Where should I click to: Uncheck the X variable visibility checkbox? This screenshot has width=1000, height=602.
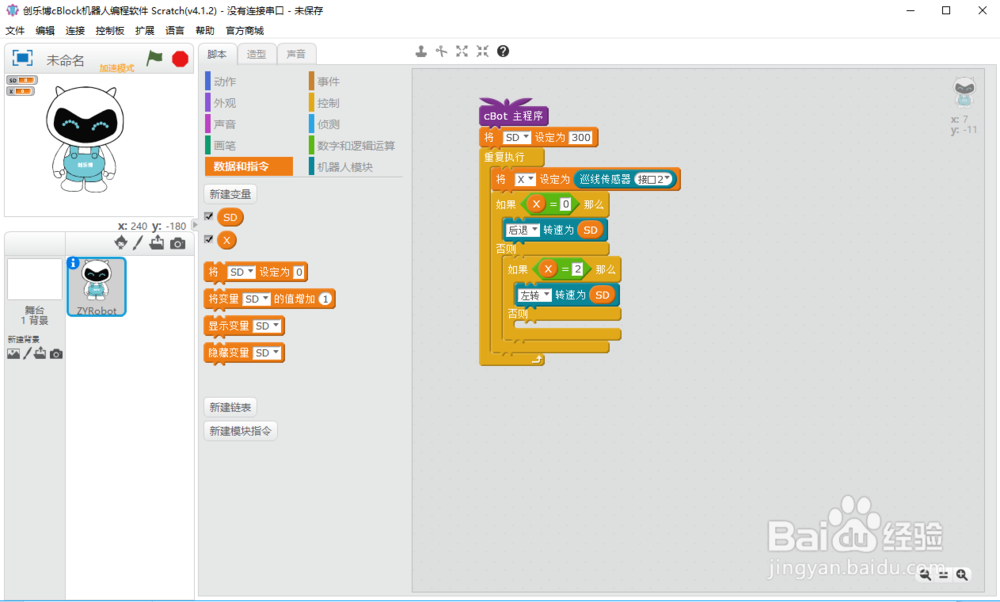(206, 240)
